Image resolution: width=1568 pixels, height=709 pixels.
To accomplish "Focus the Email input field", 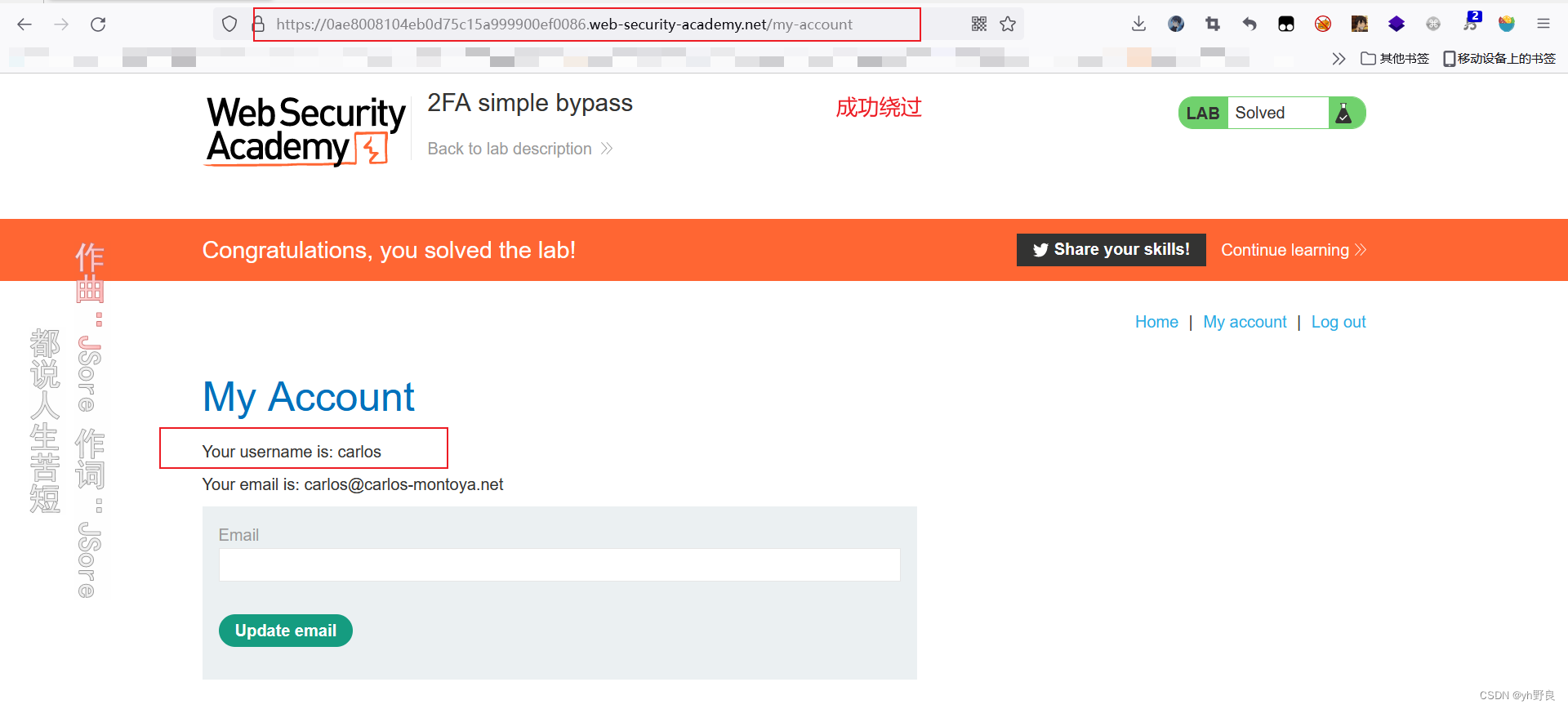I will click(559, 564).
